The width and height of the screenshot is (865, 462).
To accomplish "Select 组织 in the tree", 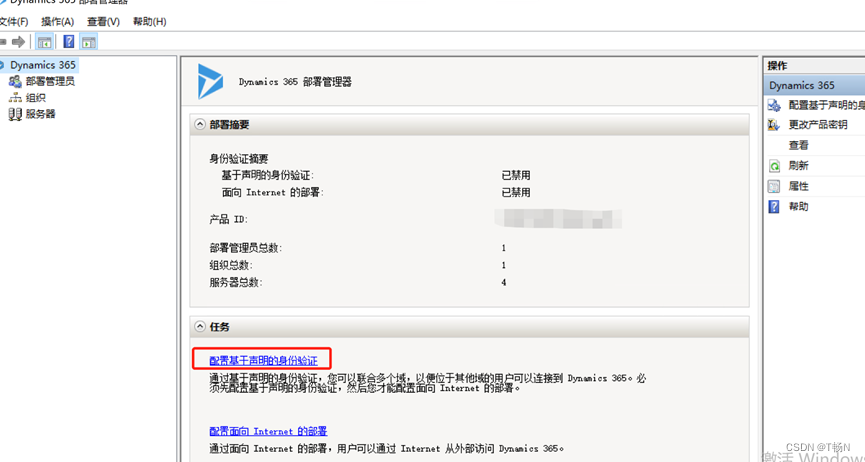I will click(35, 98).
